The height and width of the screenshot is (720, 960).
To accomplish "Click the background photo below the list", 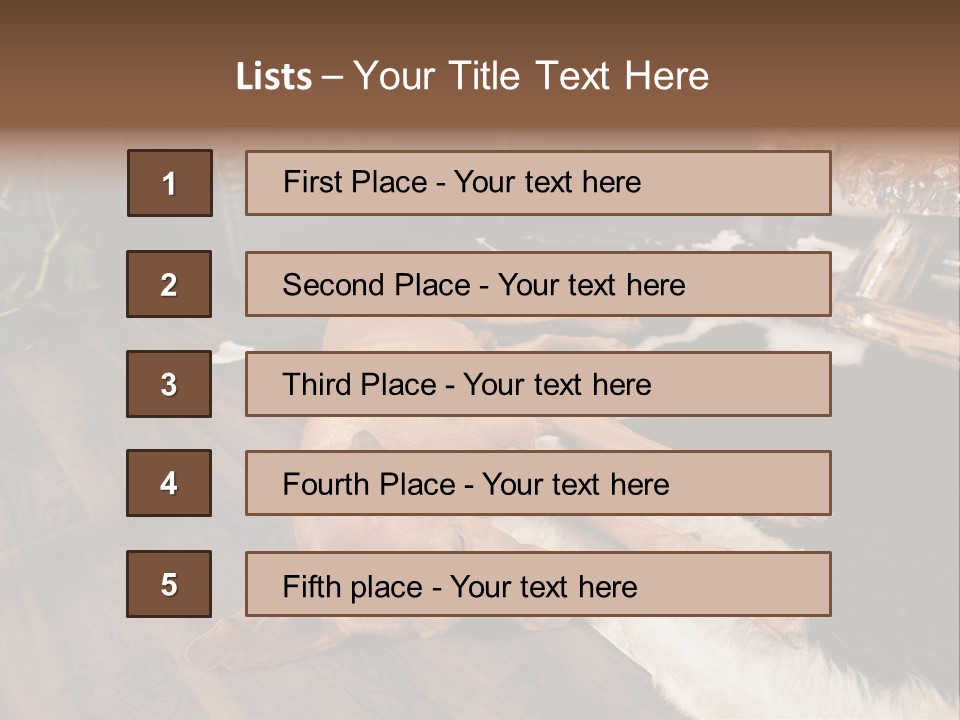I will [x=480, y=670].
